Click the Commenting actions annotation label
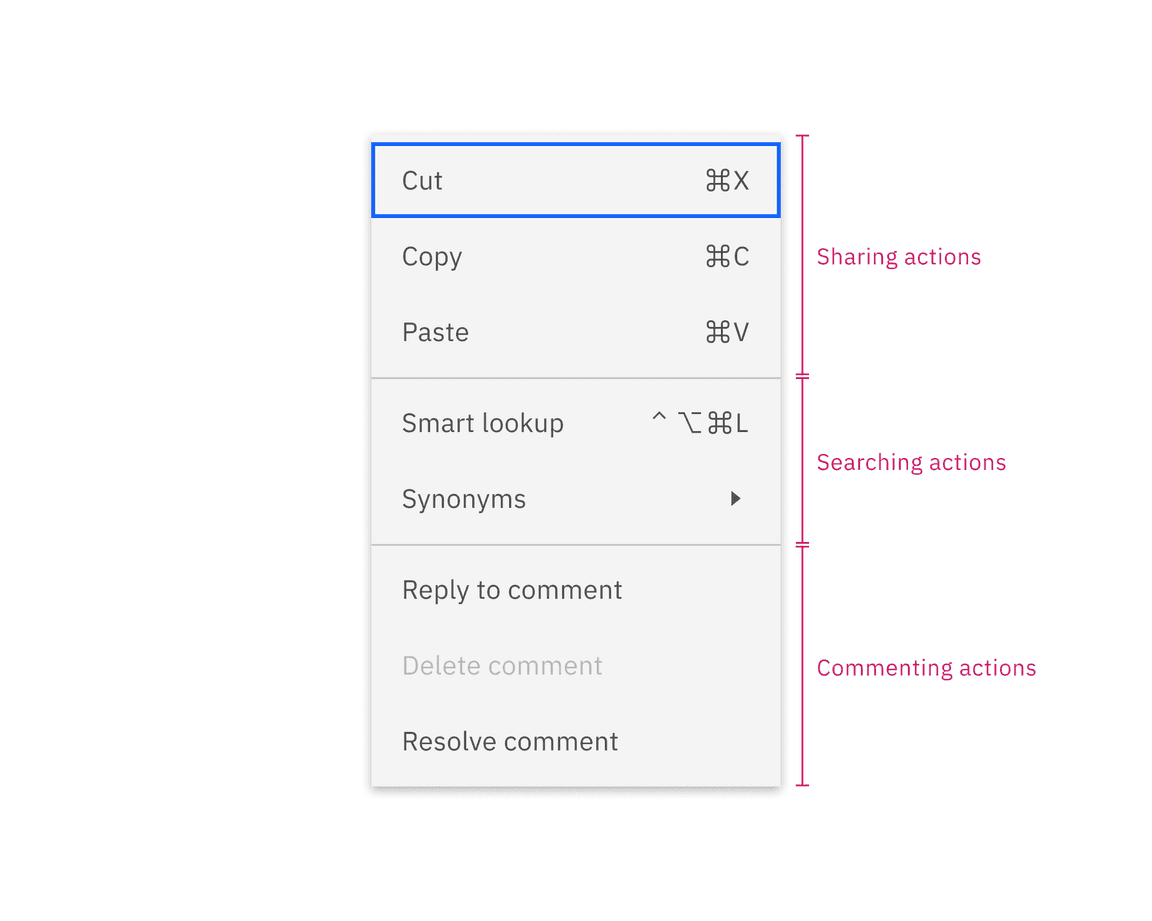Viewport: 1152px width, 921px height. [x=926, y=668]
